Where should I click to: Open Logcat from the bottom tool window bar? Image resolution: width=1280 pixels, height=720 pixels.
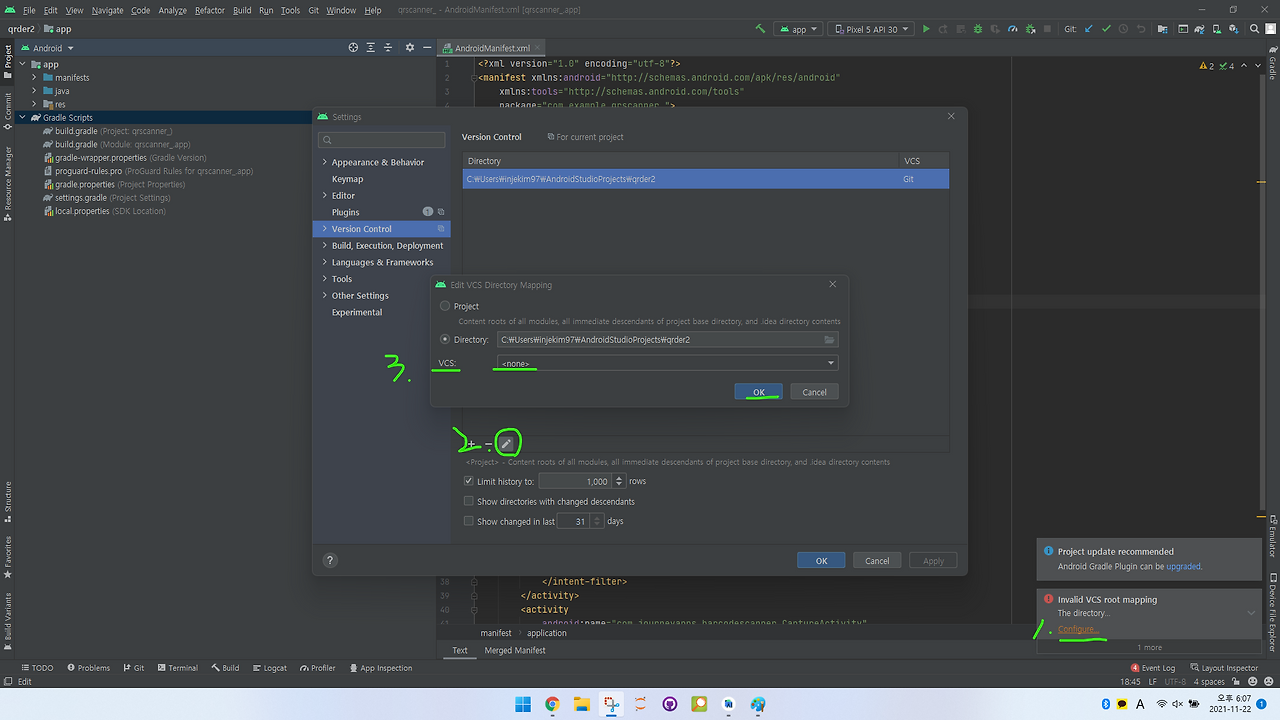270,667
